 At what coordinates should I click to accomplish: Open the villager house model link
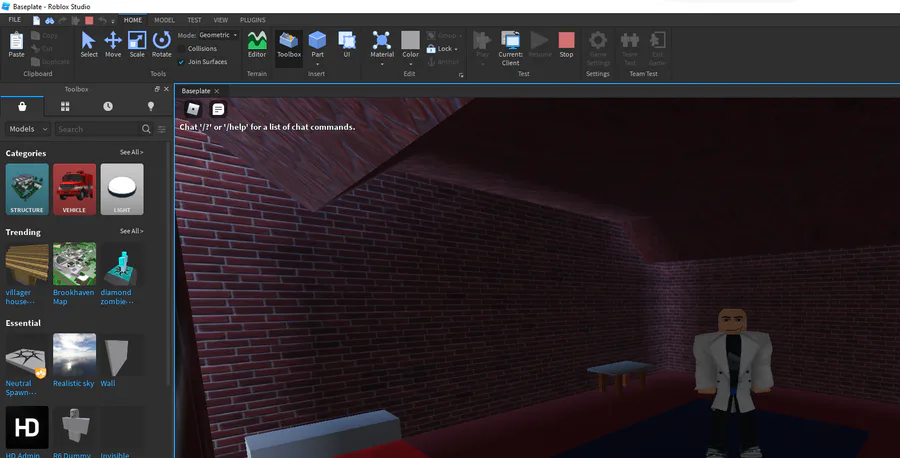(x=20, y=297)
